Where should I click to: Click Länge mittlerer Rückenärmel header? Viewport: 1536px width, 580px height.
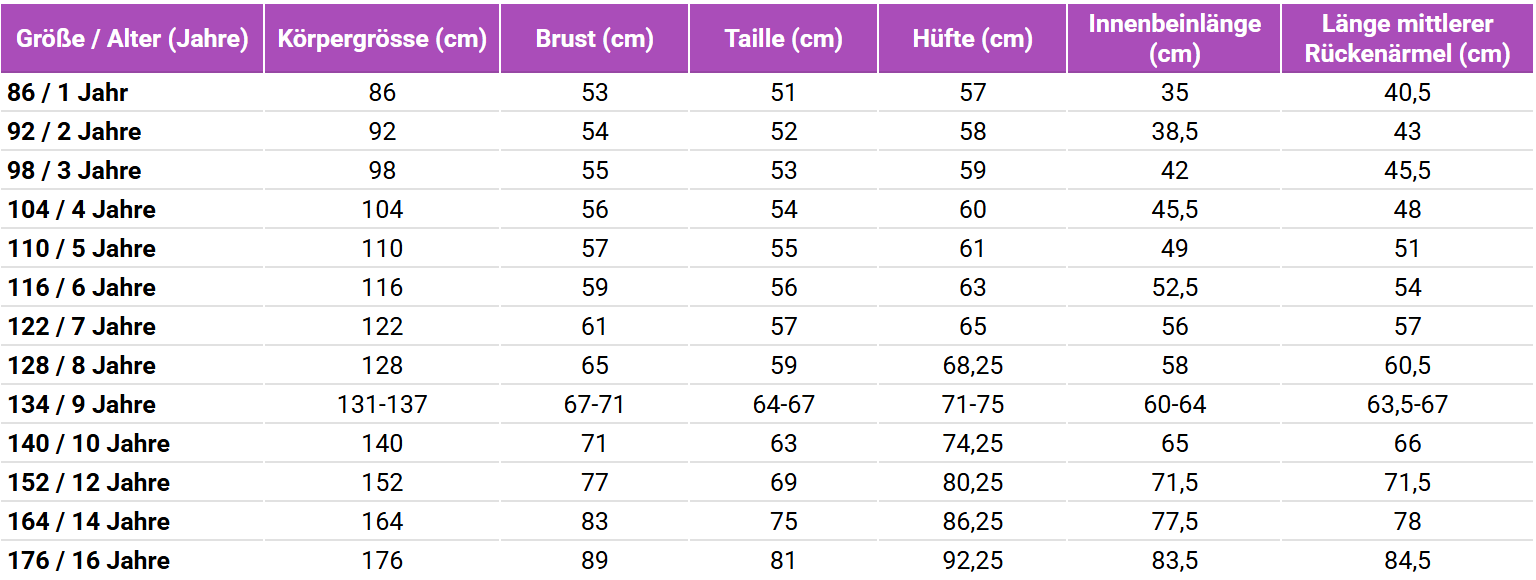(x=1408, y=39)
